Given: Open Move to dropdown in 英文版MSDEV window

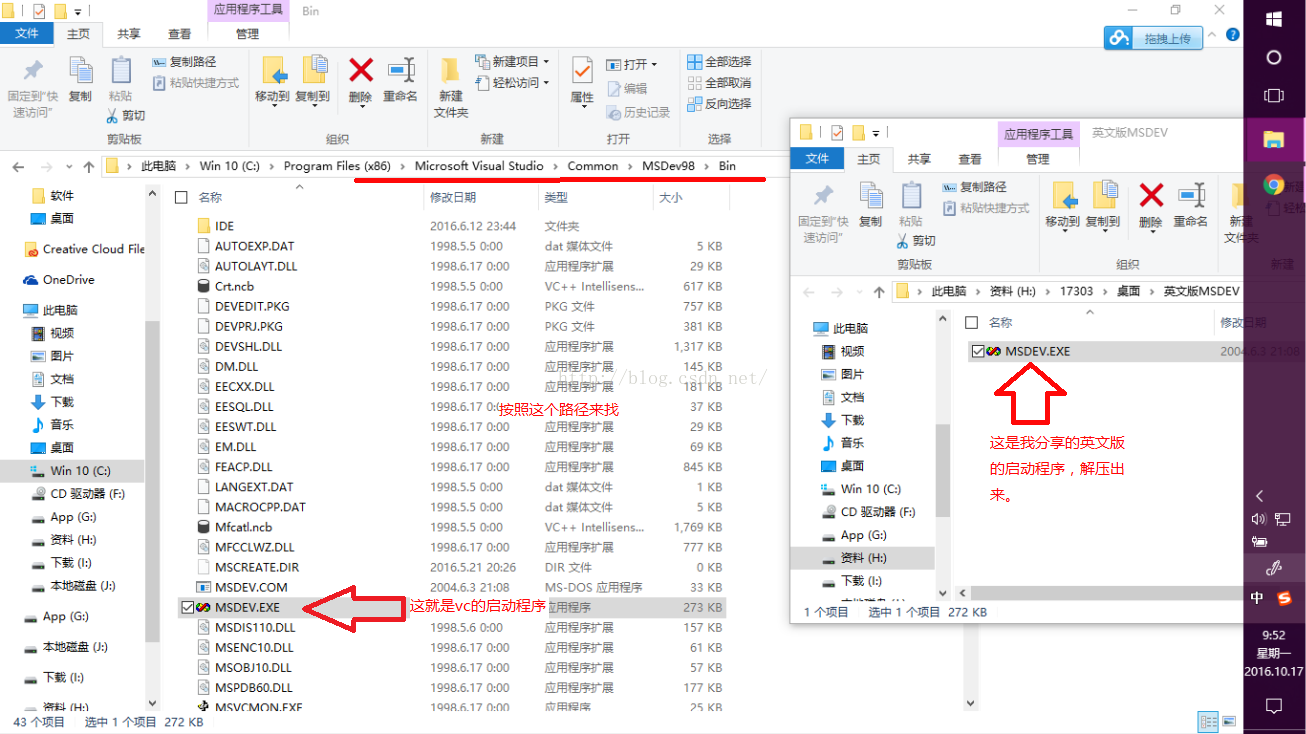Looking at the screenshot, I should tap(1063, 231).
